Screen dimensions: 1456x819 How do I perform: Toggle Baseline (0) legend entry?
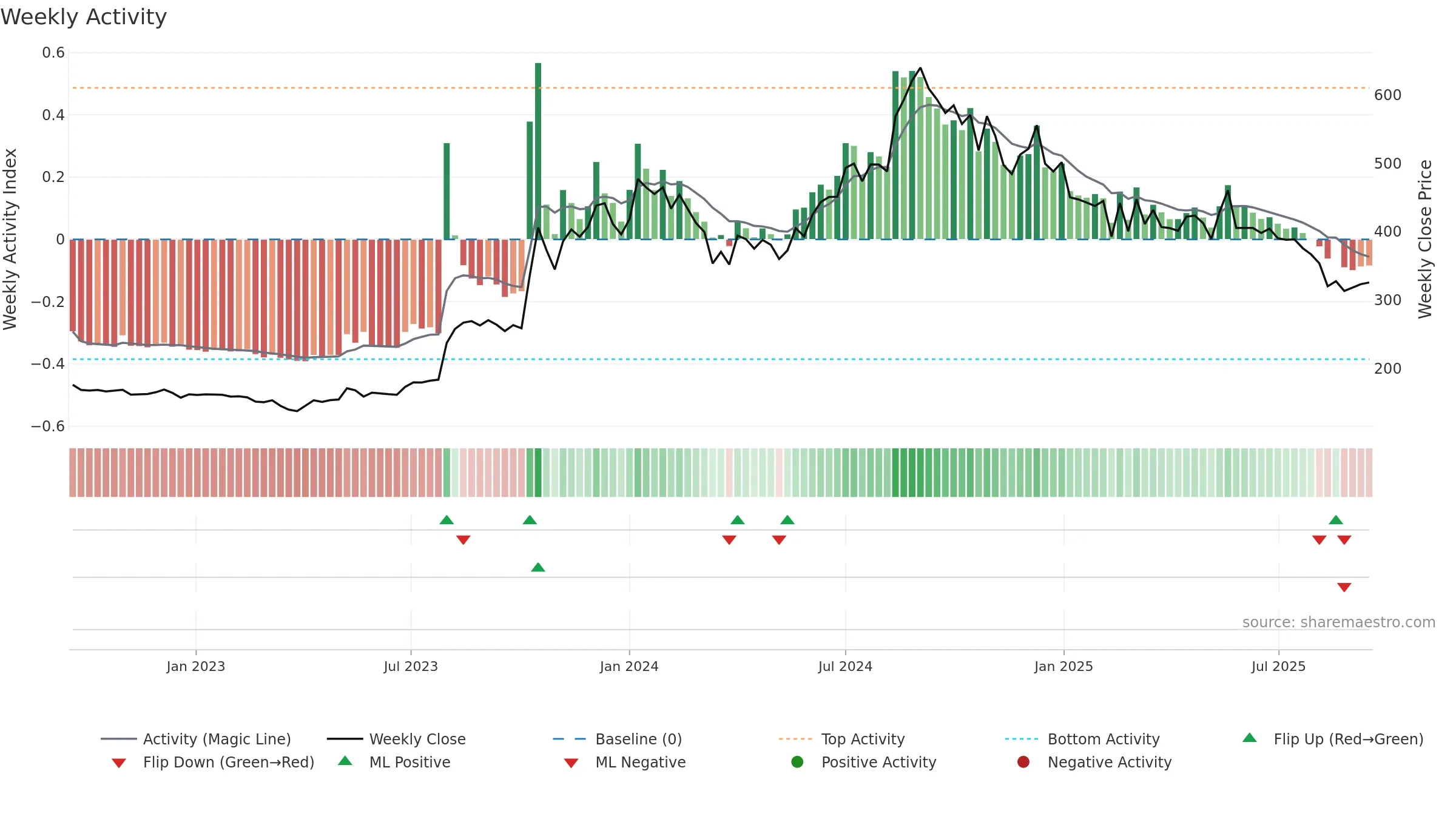click(x=618, y=739)
